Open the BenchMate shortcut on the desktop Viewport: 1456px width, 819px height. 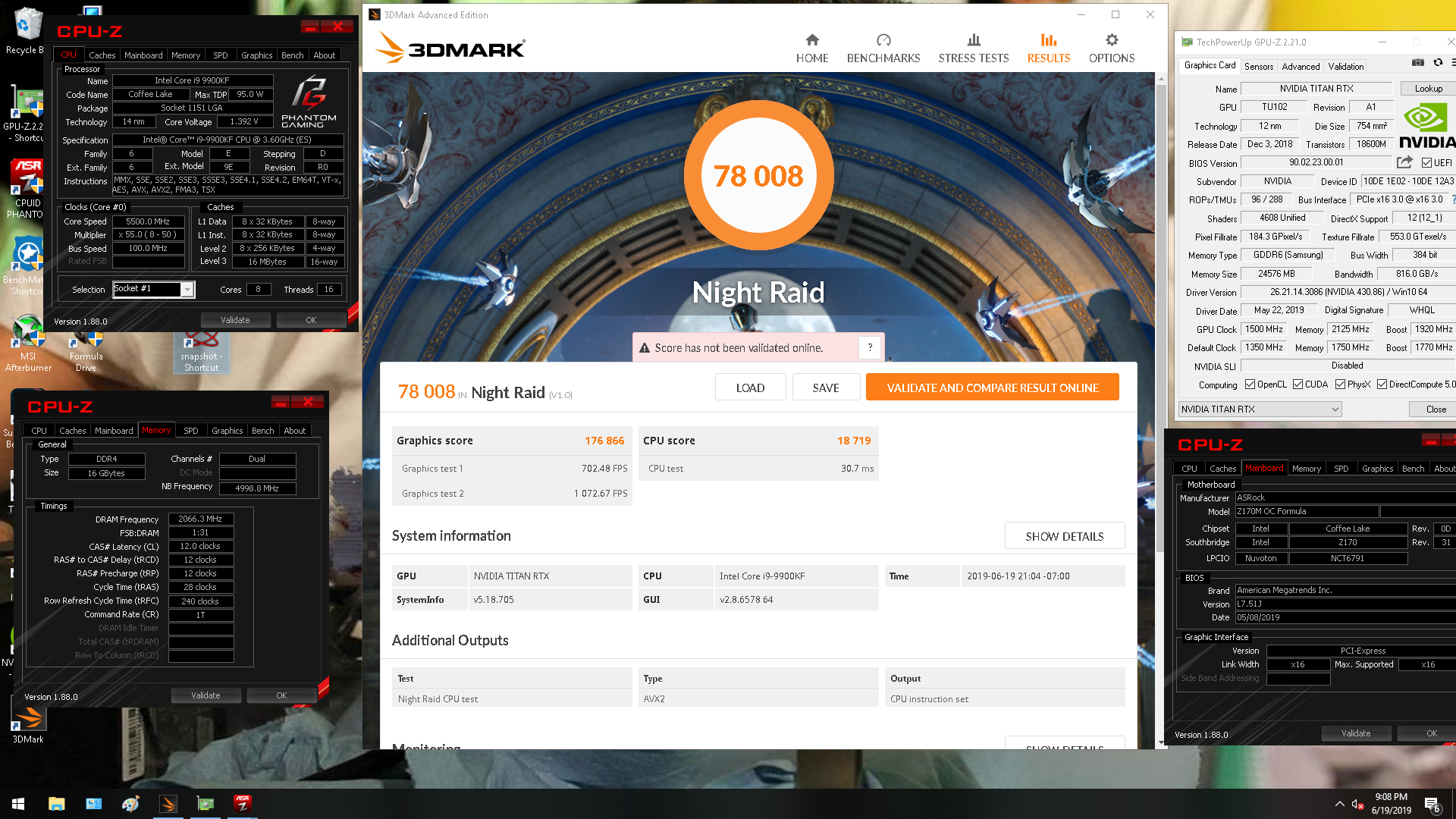[x=27, y=265]
